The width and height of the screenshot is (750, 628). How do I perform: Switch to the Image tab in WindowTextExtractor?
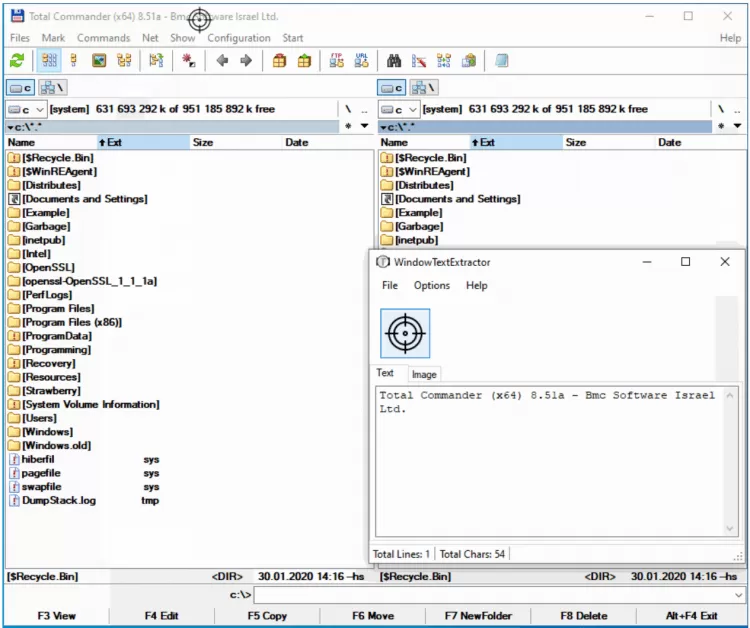click(424, 374)
